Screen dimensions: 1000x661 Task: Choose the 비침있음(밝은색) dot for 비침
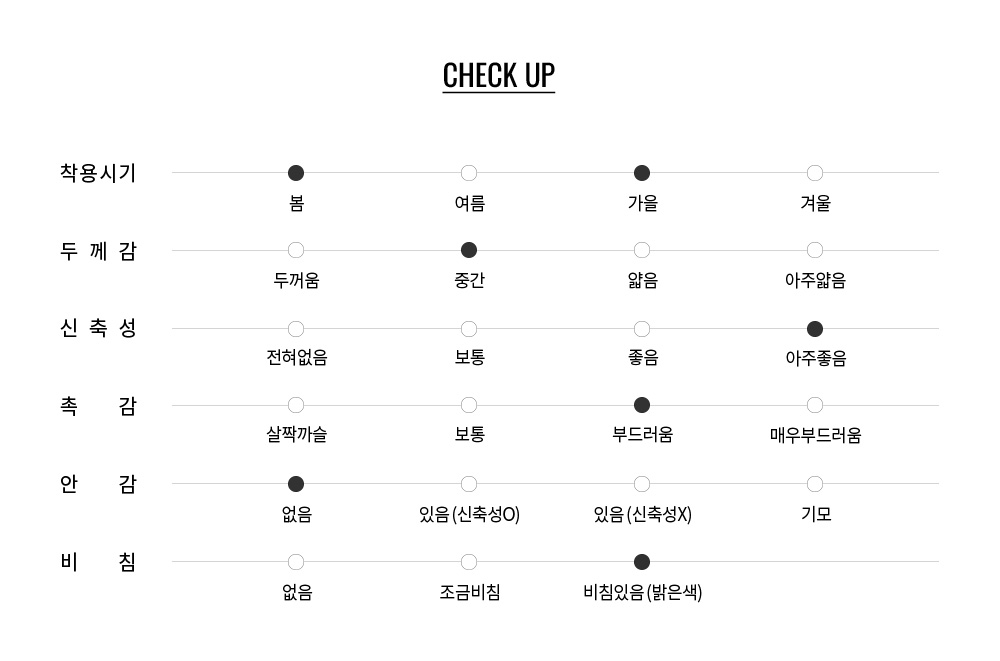(642, 562)
